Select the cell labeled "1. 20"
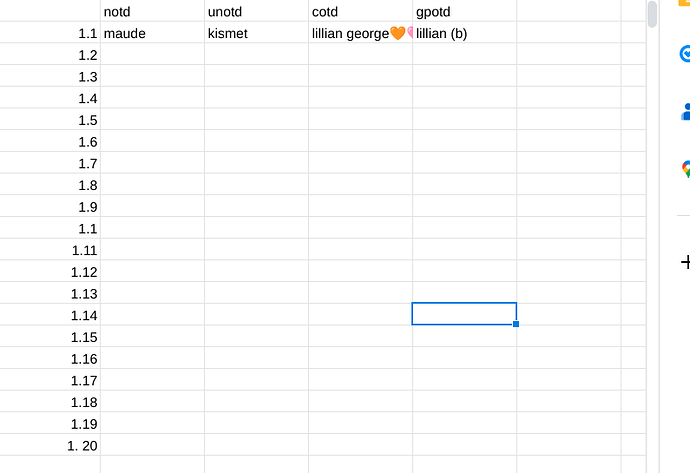 pos(50,445)
